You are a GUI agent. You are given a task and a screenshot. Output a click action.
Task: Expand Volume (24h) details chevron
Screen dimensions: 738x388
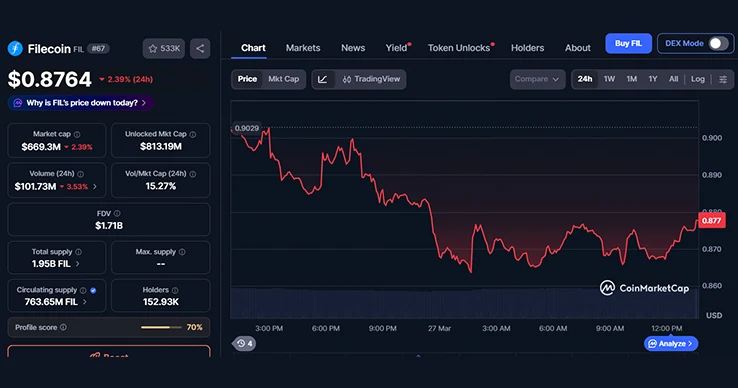[95, 186]
